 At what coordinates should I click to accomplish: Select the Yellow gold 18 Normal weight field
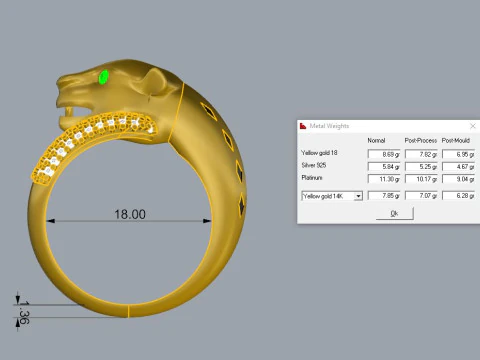pos(384,154)
